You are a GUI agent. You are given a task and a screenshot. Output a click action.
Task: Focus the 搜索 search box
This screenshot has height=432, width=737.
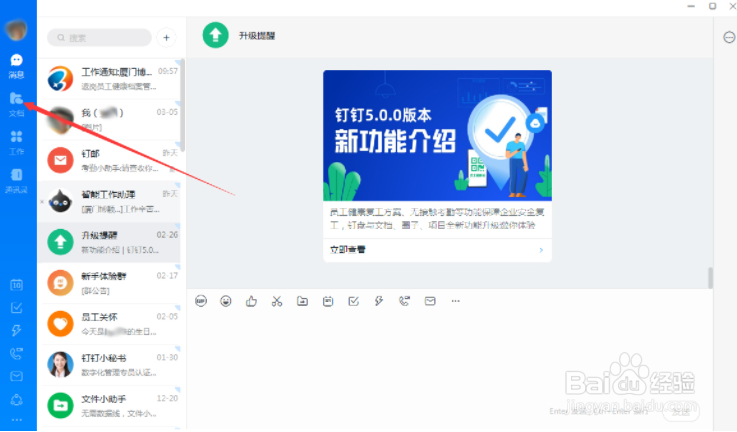[x=99, y=38]
